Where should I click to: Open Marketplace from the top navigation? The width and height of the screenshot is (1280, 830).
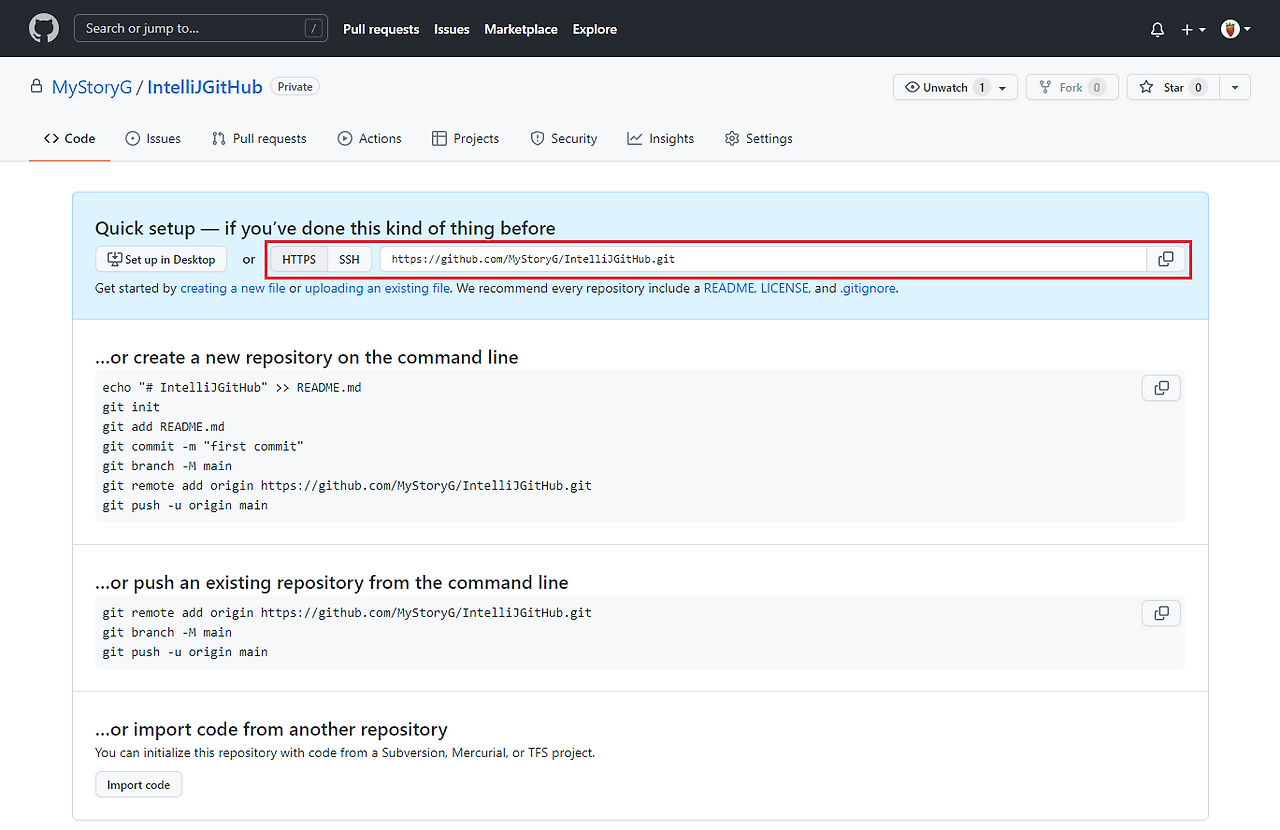point(521,29)
